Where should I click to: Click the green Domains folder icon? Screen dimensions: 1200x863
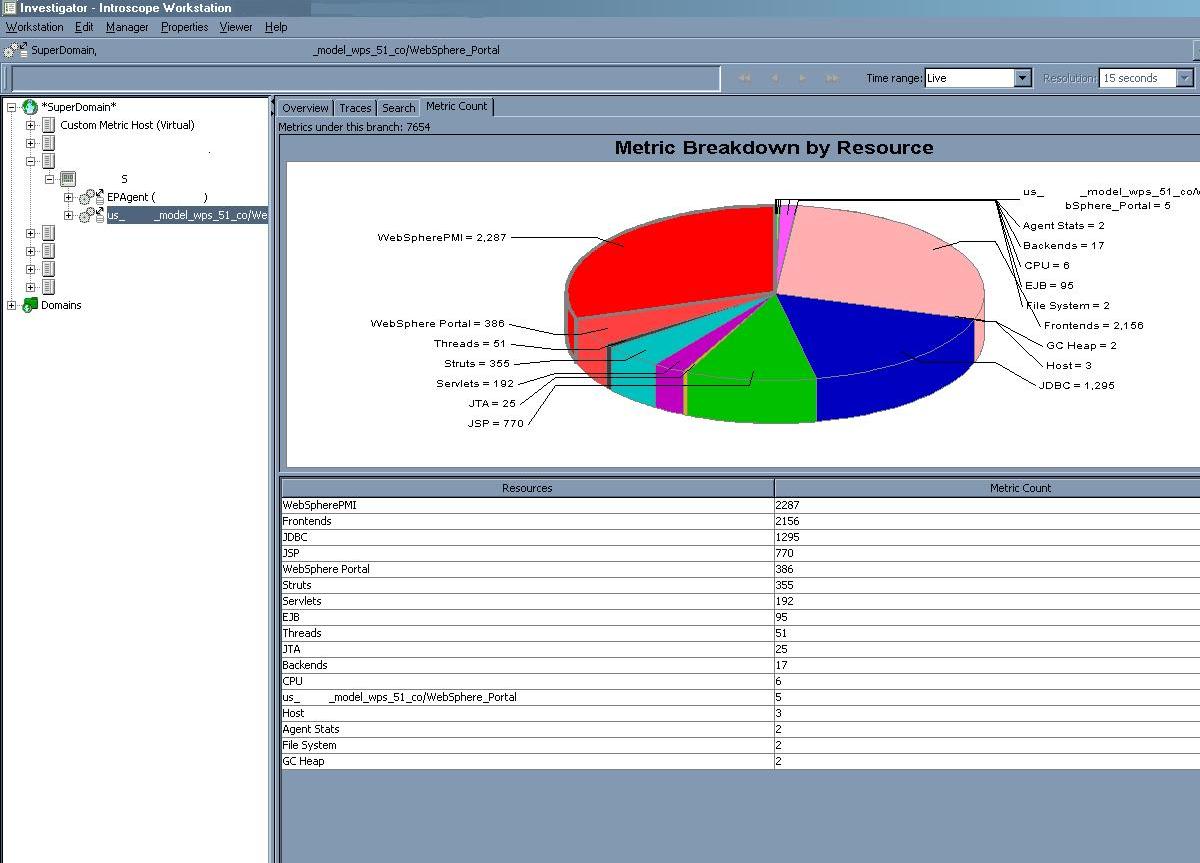[30, 305]
